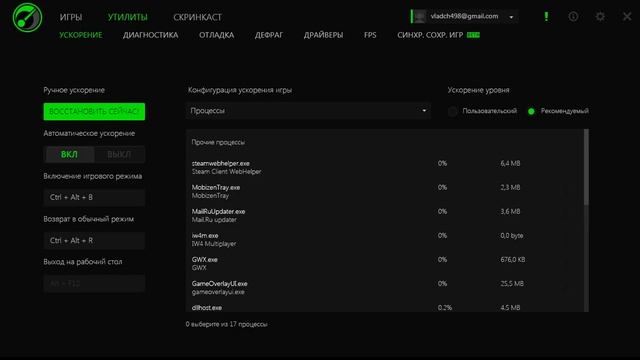The image size is (640, 360).
Task: Click the green ВОССТАНОВИТЬ СЕЙЧАС button
Action: 94,111
